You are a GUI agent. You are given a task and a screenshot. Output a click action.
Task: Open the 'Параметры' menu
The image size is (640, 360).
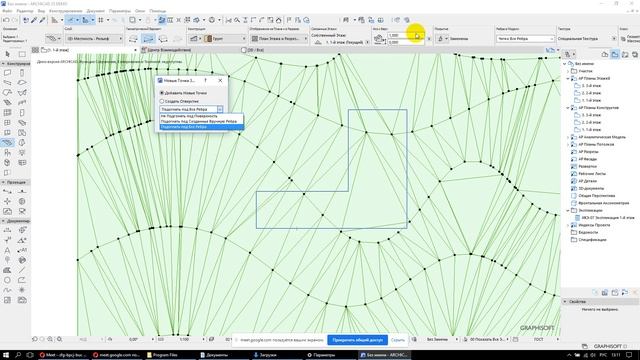(x=120, y=11)
